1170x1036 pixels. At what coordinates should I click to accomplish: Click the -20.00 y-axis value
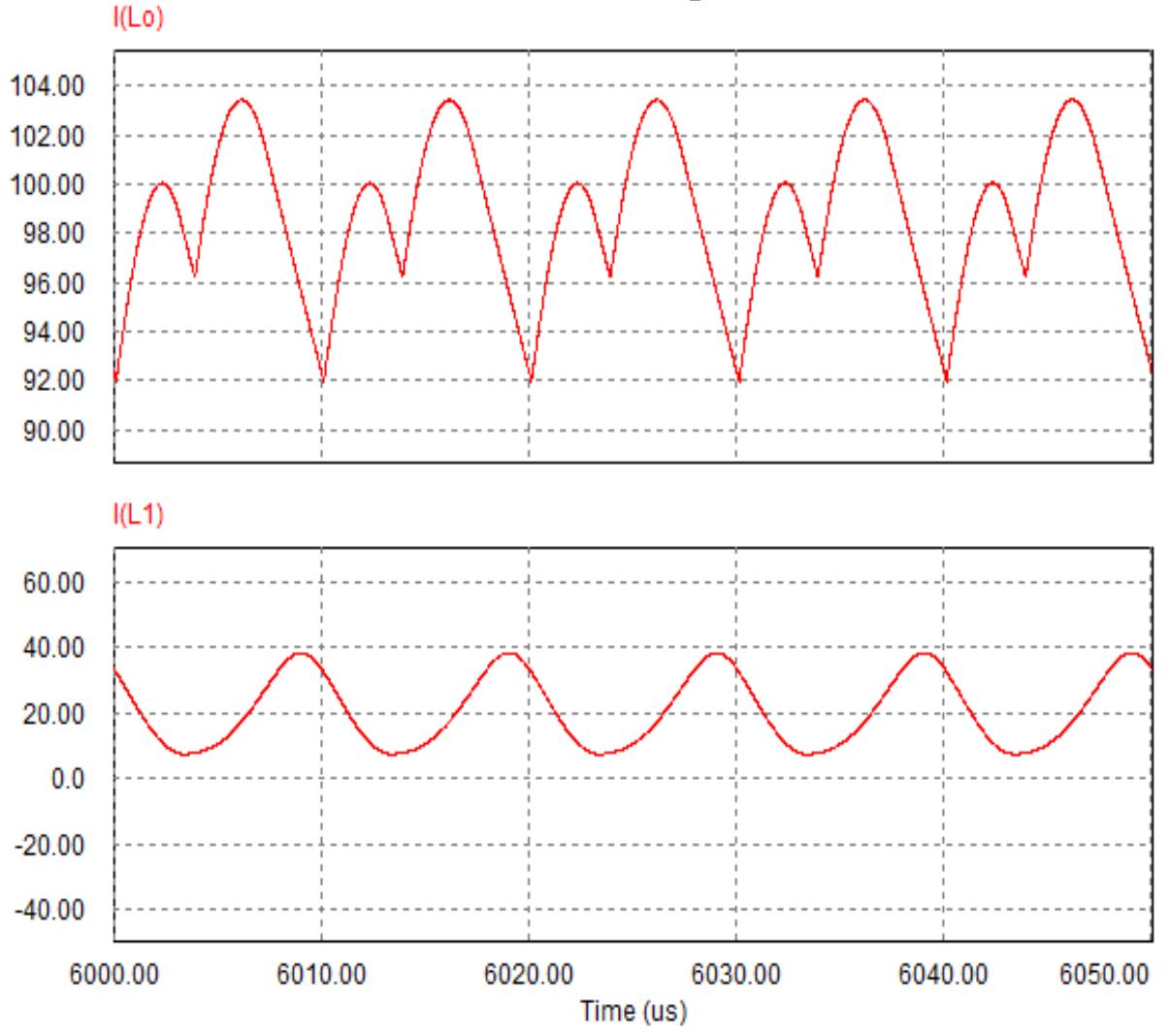(49, 845)
